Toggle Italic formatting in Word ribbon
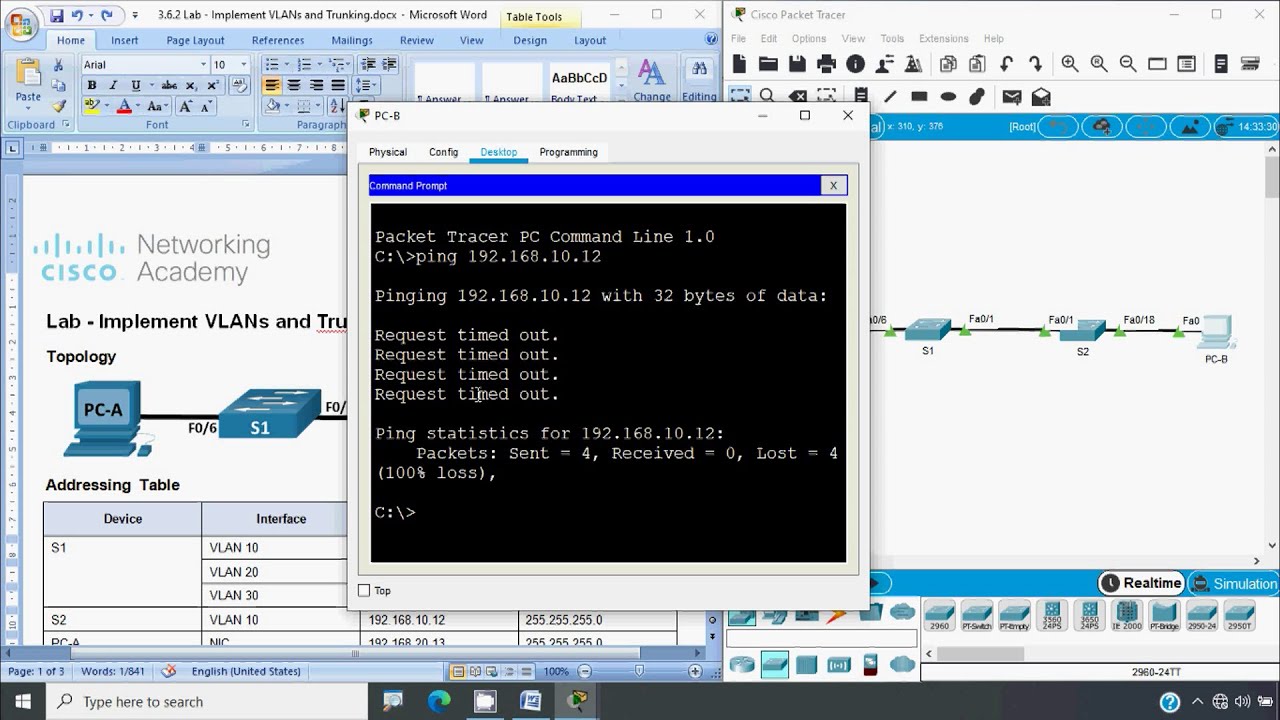Screen dimensions: 1280x720 pyautogui.click(x=113, y=85)
